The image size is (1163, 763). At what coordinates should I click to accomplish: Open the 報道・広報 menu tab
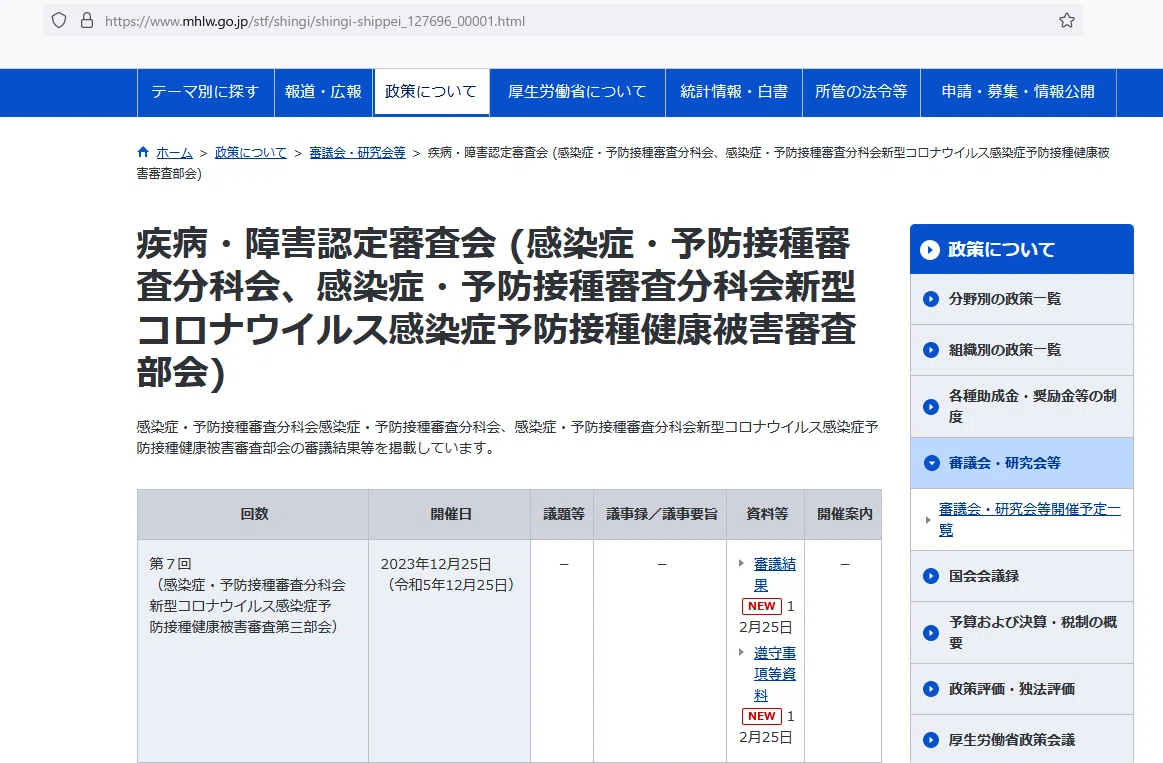coord(323,92)
